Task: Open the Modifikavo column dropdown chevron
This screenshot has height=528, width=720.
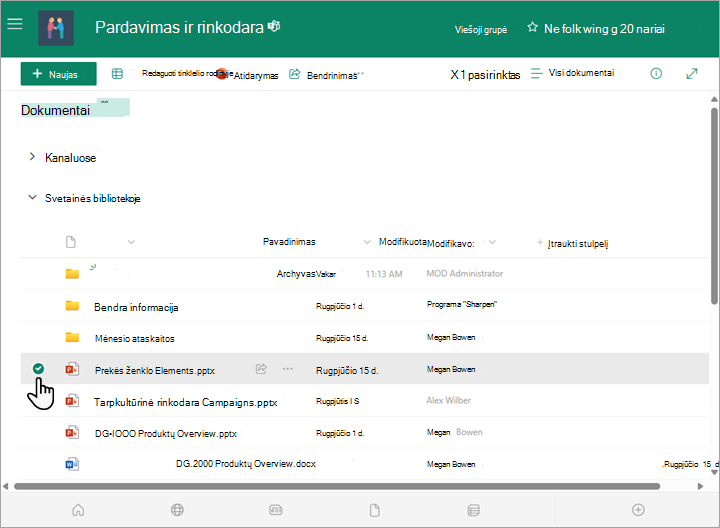Action: pos(492,242)
